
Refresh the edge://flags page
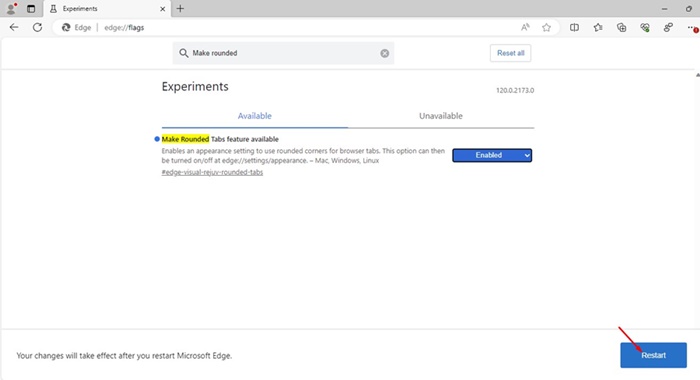click(x=38, y=27)
